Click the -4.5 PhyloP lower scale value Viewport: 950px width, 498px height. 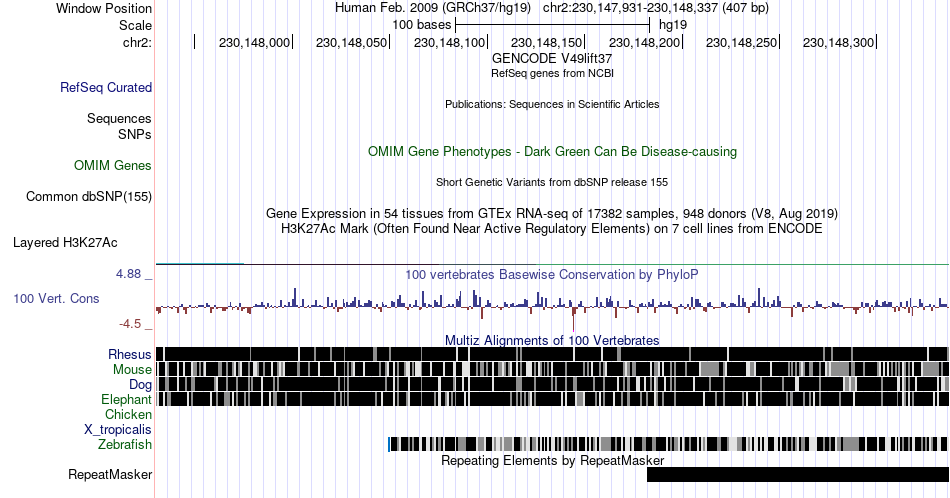coord(130,324)
